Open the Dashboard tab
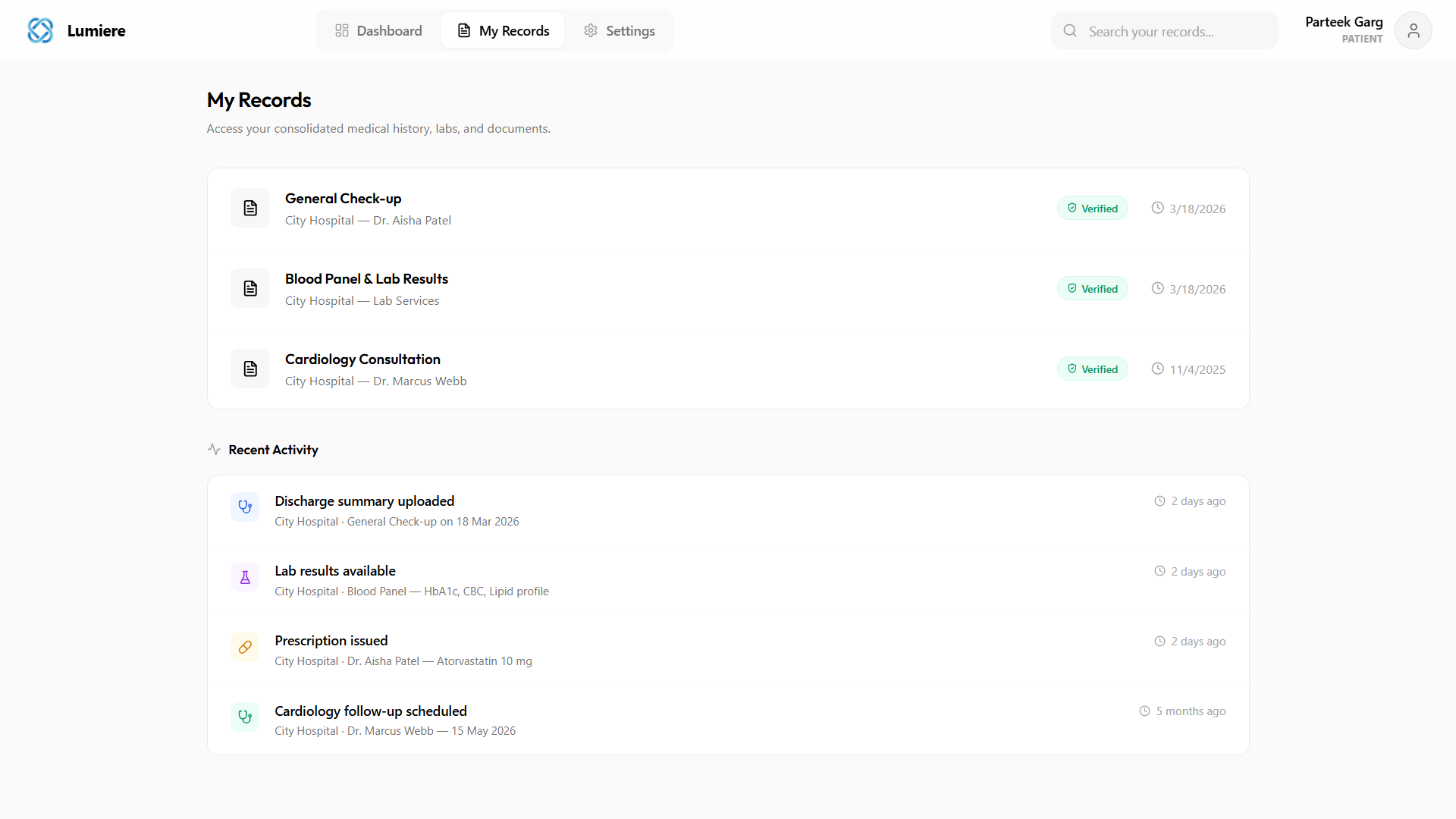This screenshot has width=1456, height=819. (378, 30)
